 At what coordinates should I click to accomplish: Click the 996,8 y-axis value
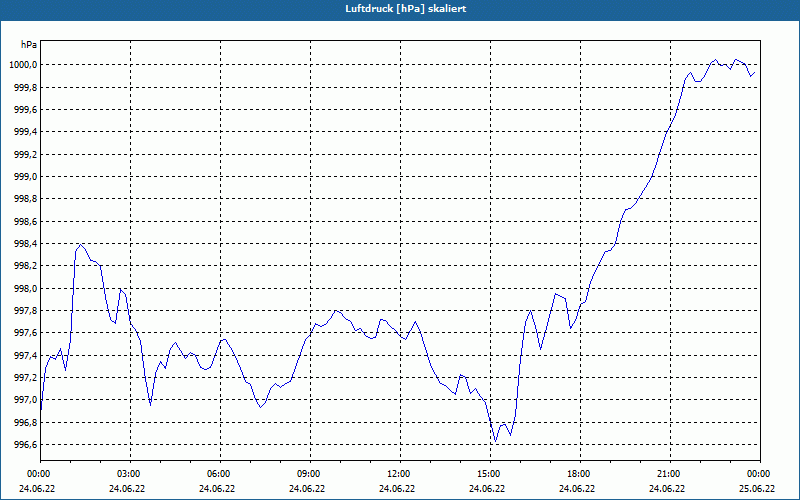point(26,422)
